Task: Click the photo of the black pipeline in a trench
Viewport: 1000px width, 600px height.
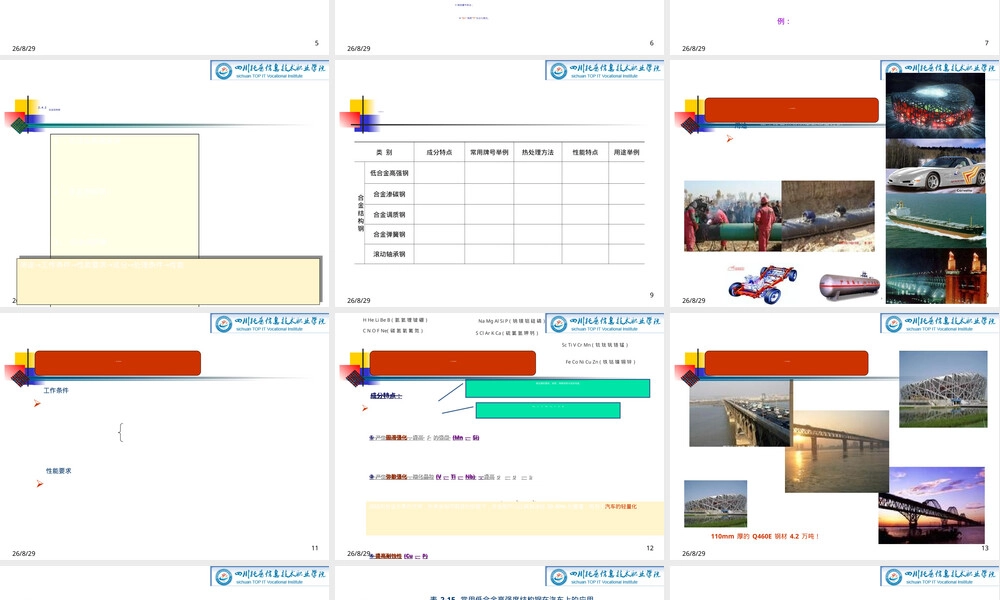Action: coord(828,216)
